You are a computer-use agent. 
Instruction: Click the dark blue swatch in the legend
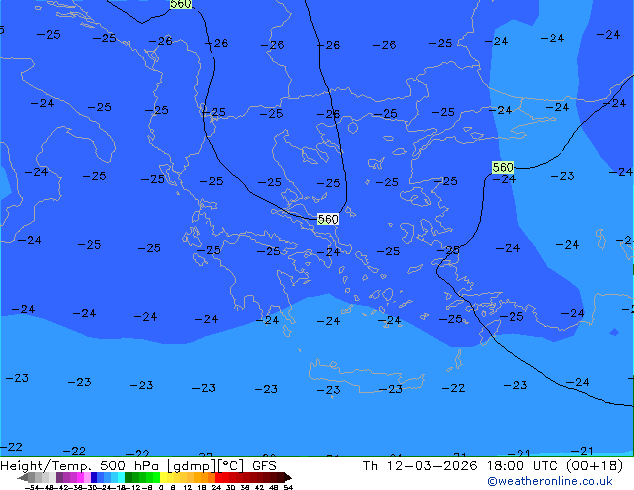94,477
